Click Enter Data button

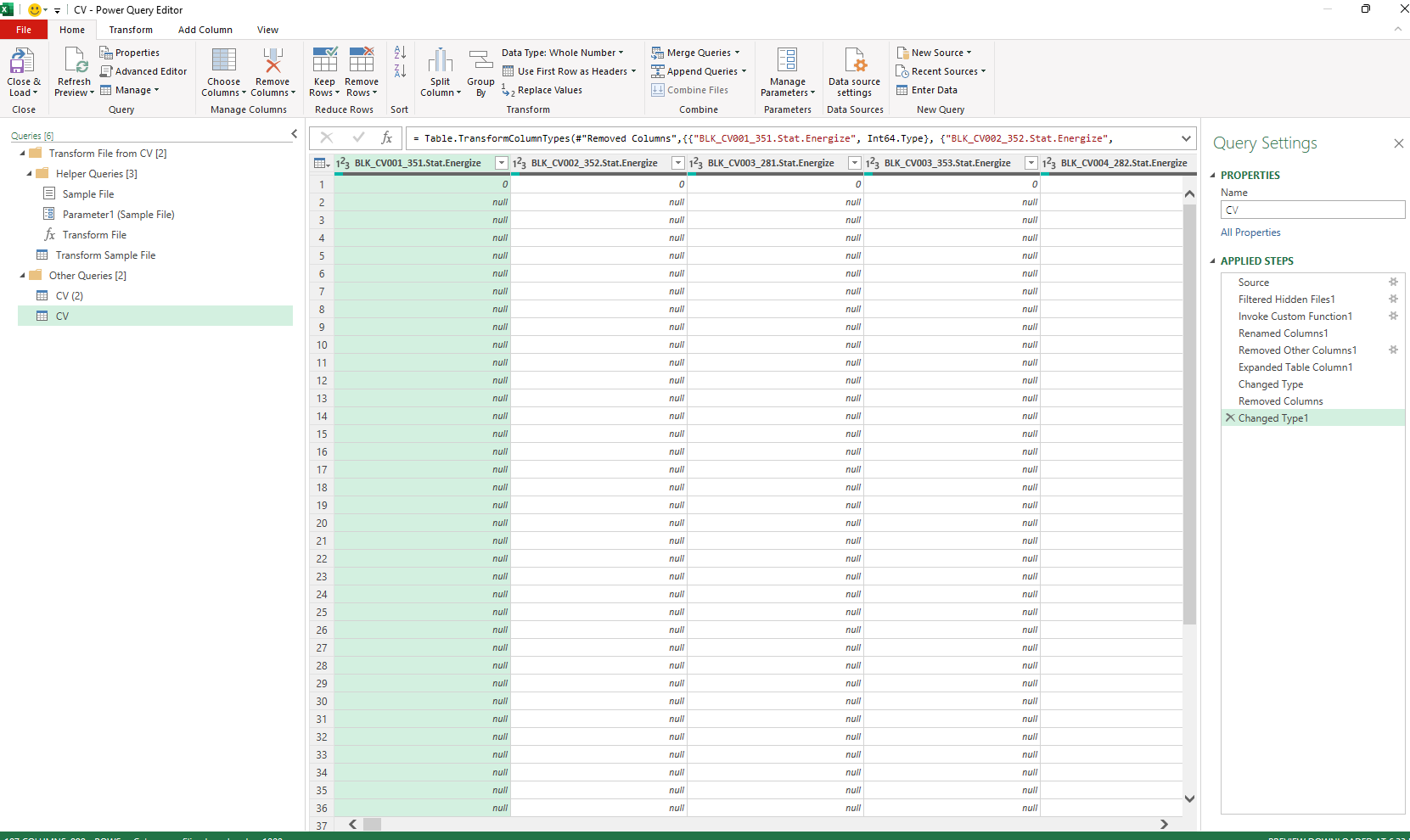[927, 90]
